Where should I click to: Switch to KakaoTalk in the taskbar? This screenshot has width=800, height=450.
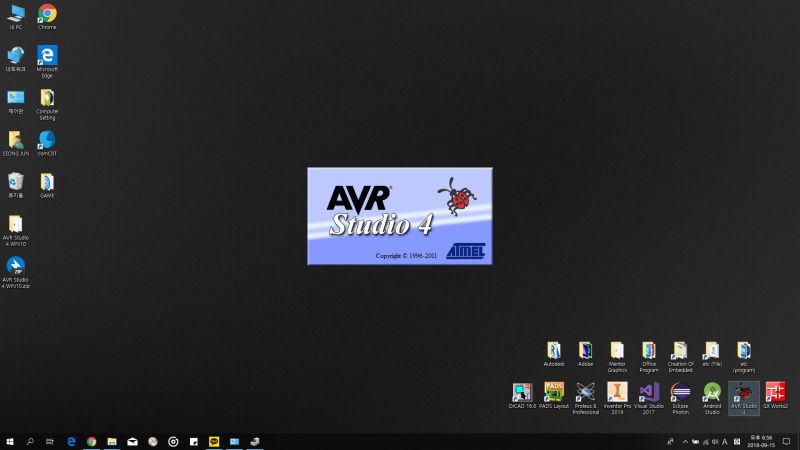214,442
